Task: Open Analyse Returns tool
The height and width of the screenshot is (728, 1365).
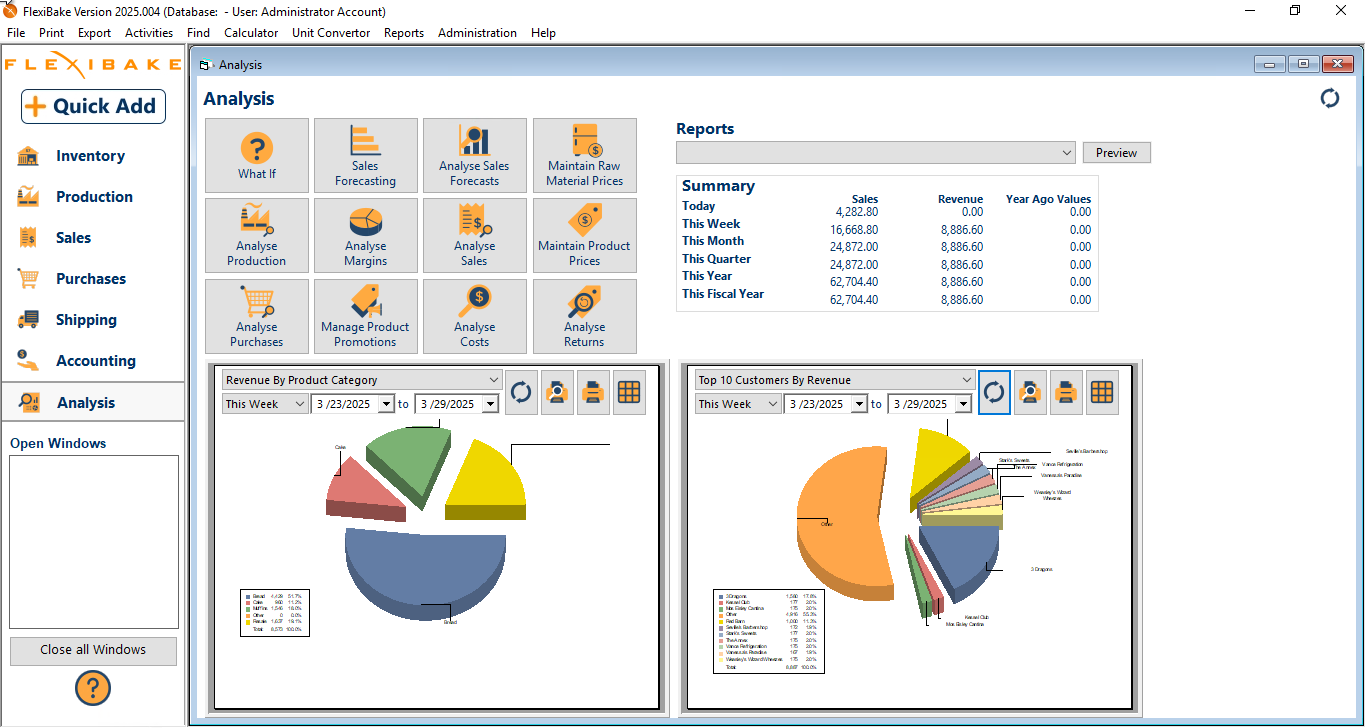Action: click(x=585, y=316)
